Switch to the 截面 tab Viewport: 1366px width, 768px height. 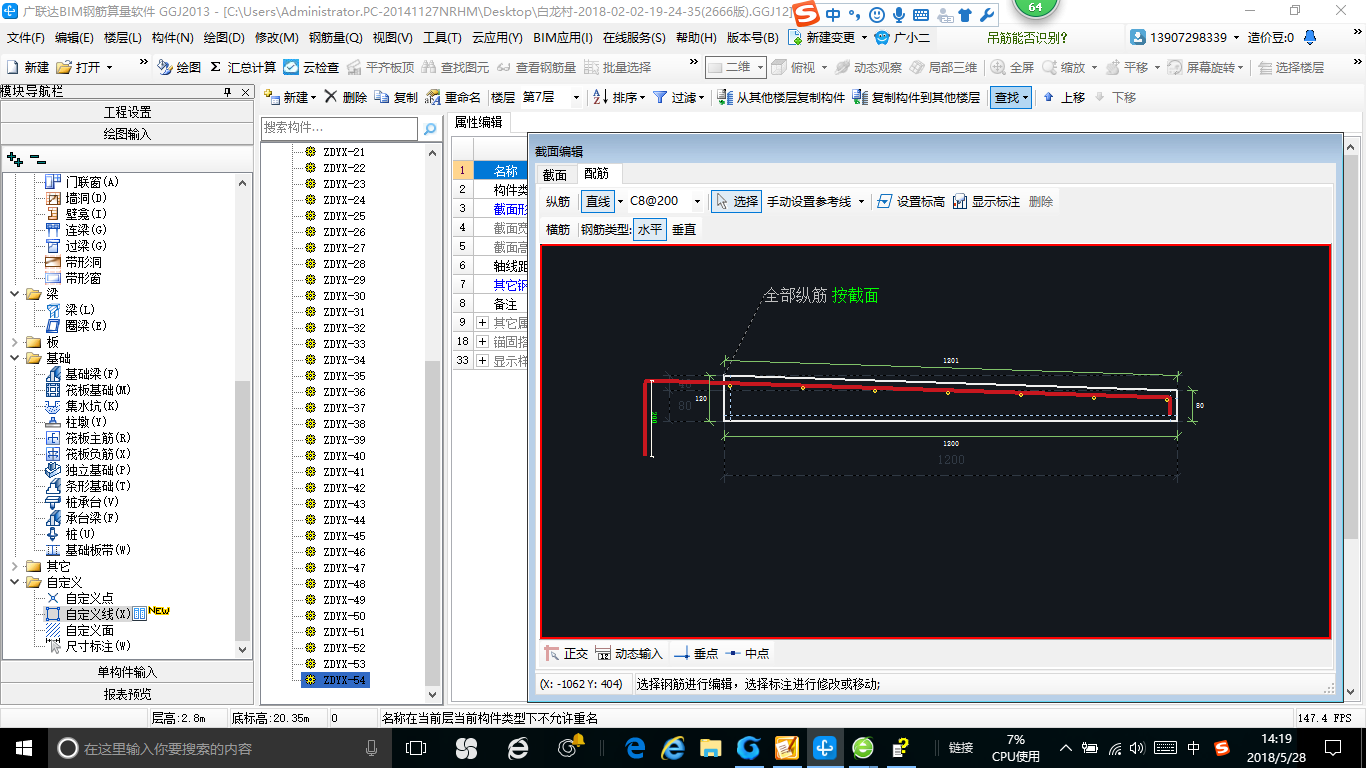click(x=555, y=174)
